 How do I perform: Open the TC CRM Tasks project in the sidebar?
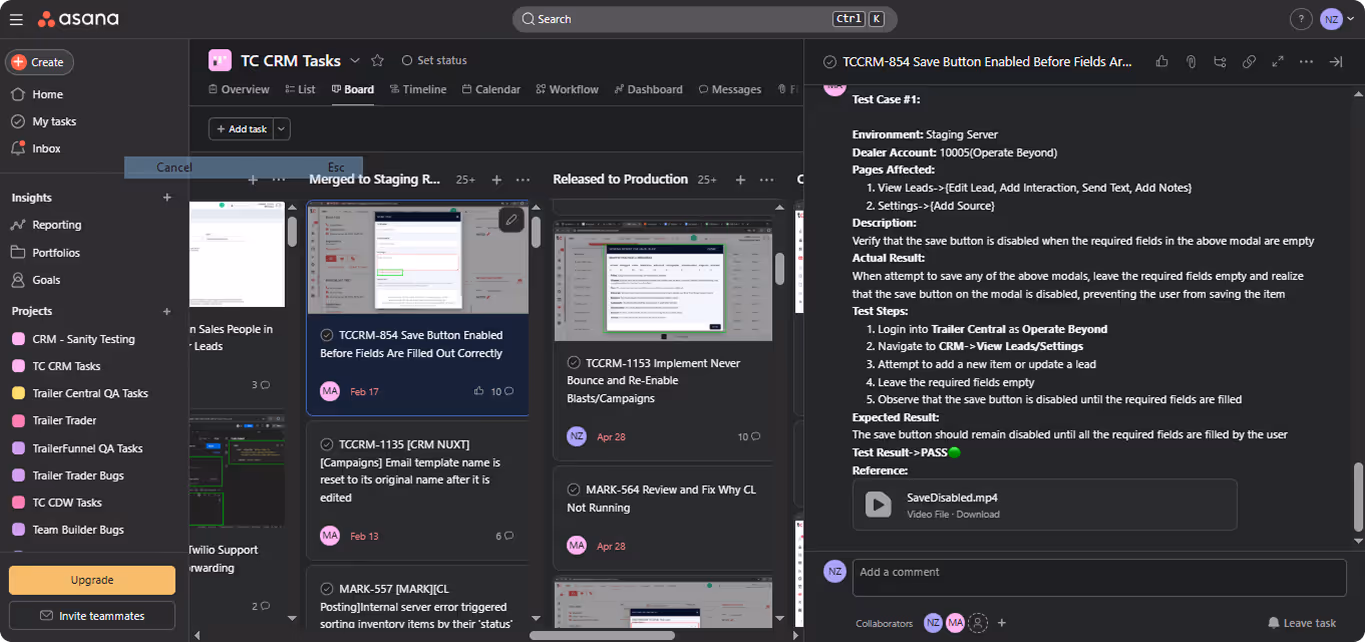(x=66, y=366)
